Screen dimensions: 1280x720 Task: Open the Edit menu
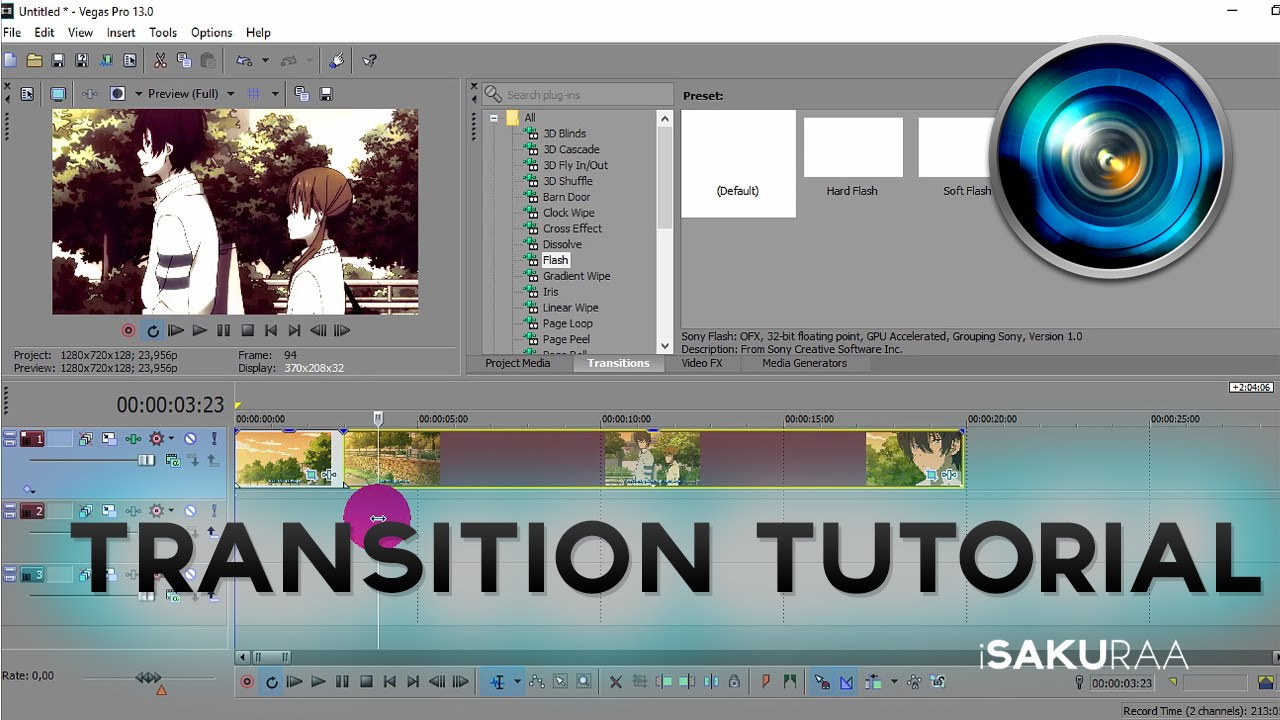click(44, 33)
